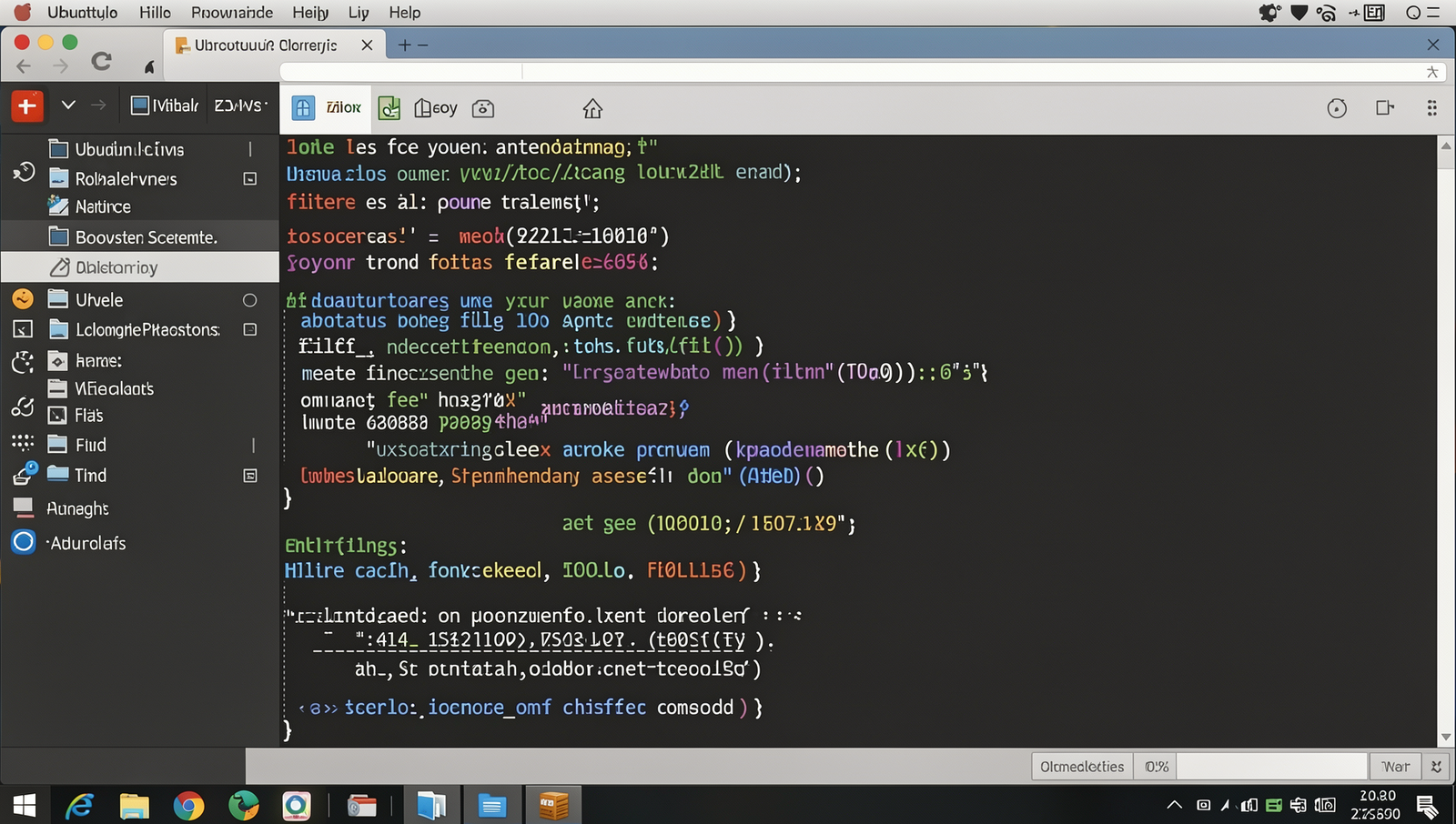Select the Adurolafs item

86,543
